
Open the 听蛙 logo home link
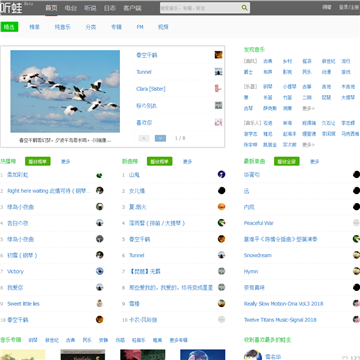tap(11, 8)
